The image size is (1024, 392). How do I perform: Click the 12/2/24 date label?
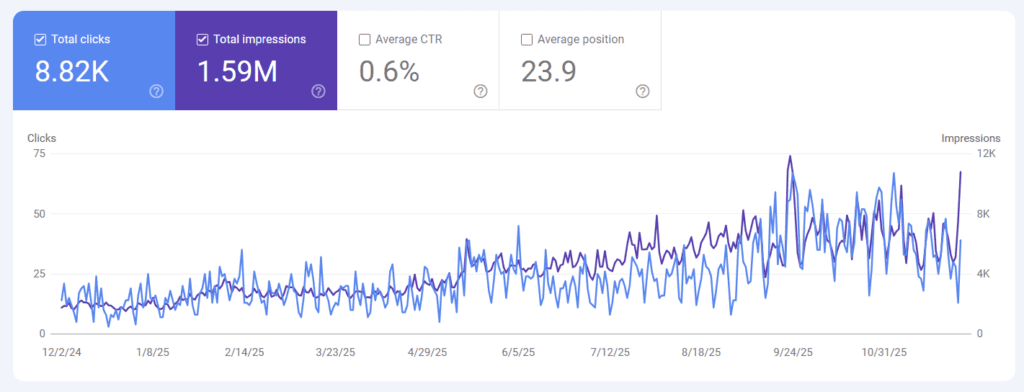coord(61,352)
